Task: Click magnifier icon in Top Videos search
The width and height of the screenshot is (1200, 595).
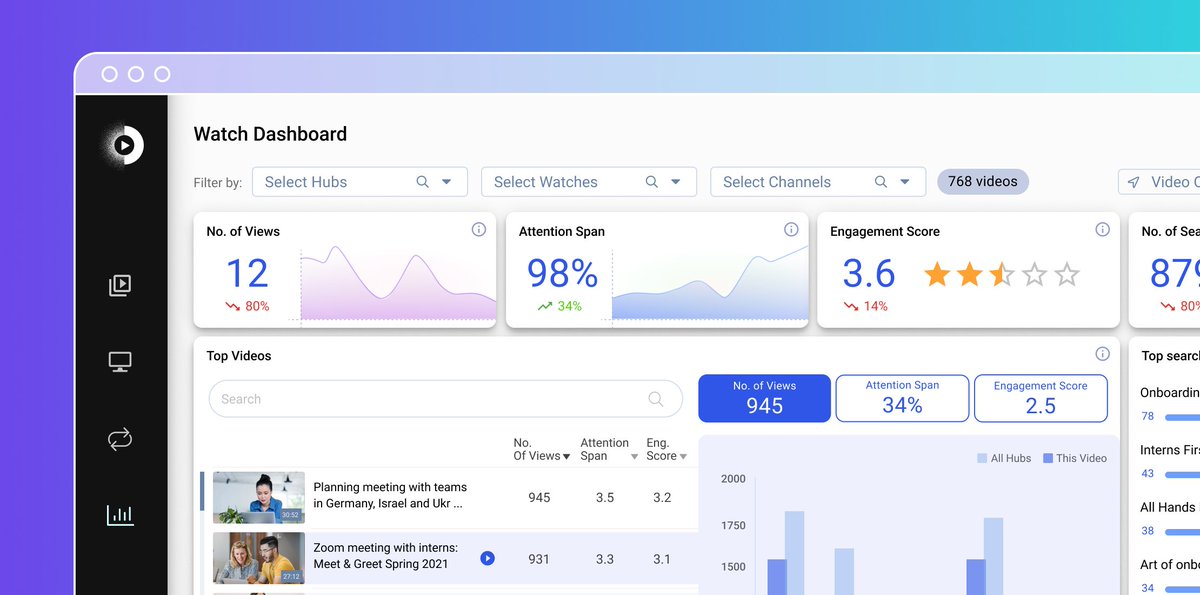Action: pyautogui.click(x=656, y=399)
